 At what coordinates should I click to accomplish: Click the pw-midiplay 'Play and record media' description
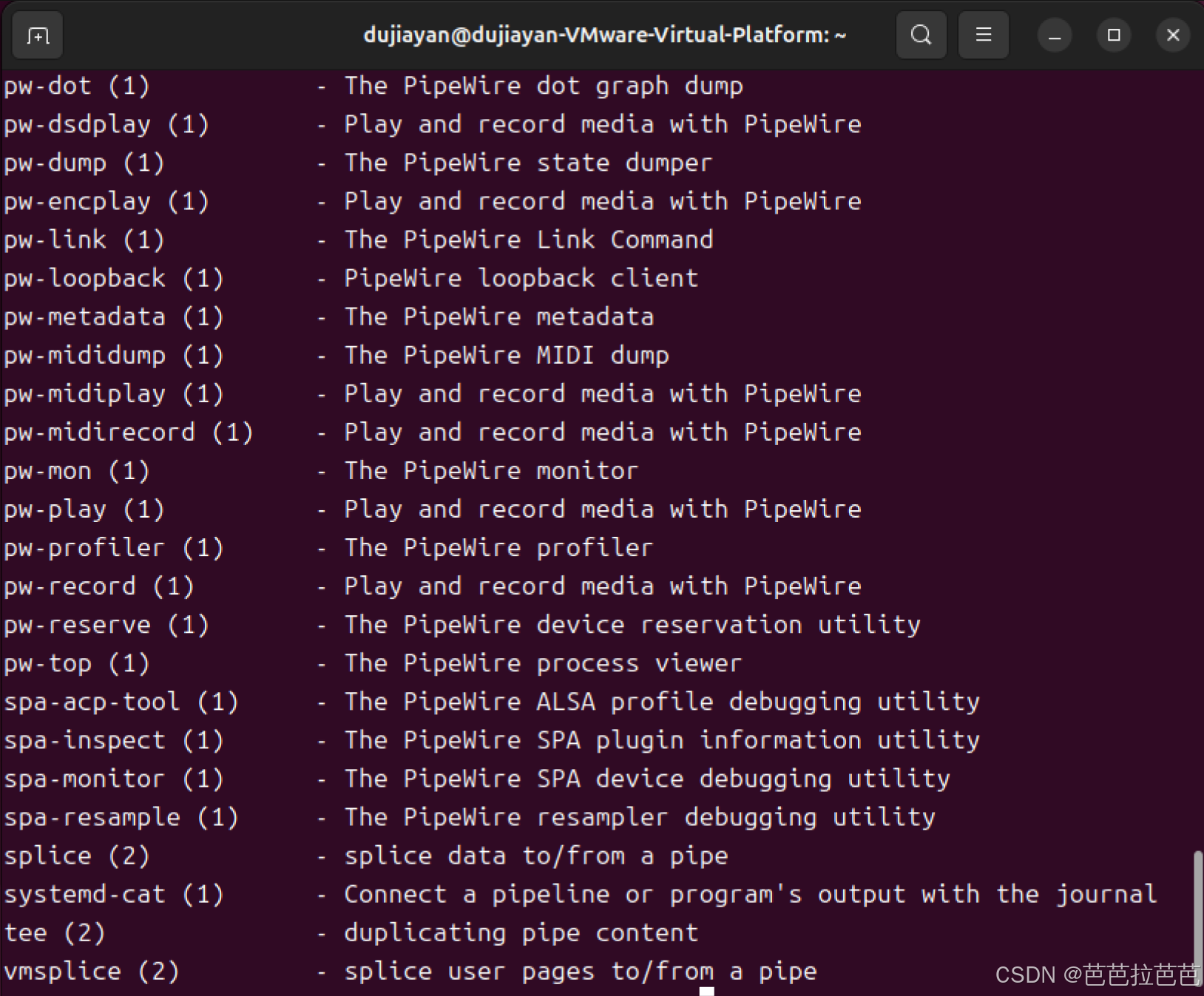[603, 394]
